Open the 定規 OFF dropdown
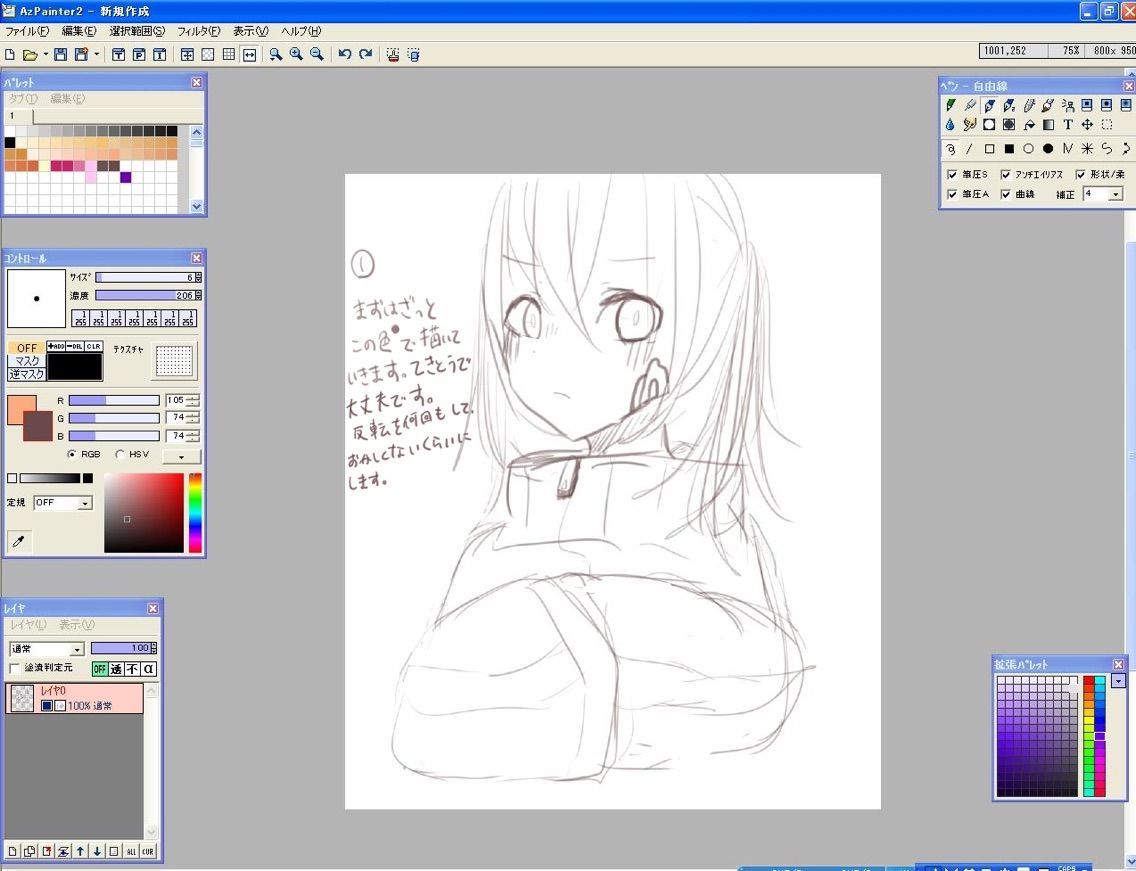 coord(85,503)
